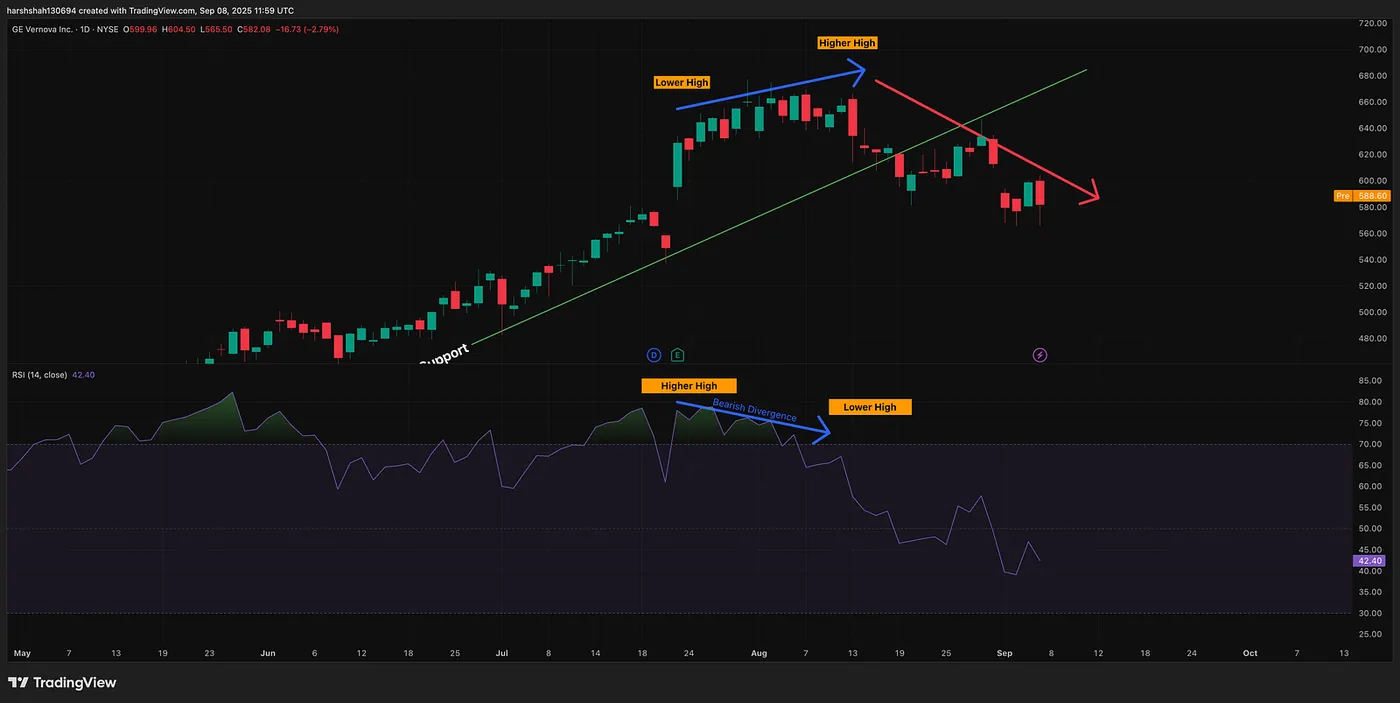Click the purple lightning bolt event marker
The image size is (1400, 703).
[x=1040, y=355]
